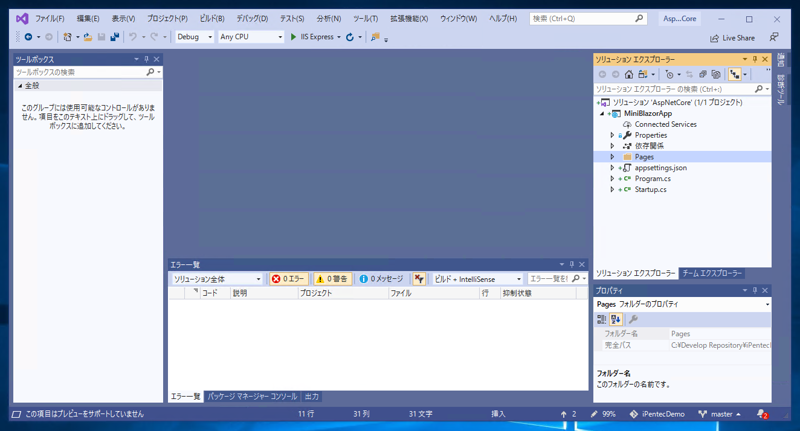The height and width of the screenshot is (431, 800).
Task: Switch to 出力 tab
Action: tap(312, 396)
